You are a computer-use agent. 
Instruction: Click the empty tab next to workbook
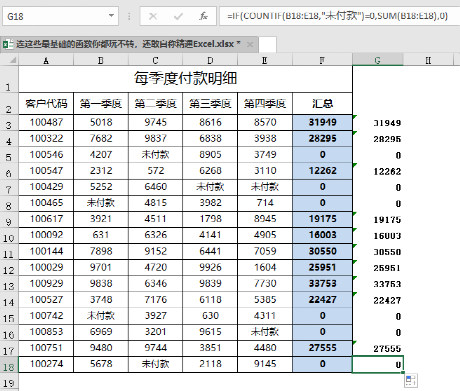tap(267, 45)
